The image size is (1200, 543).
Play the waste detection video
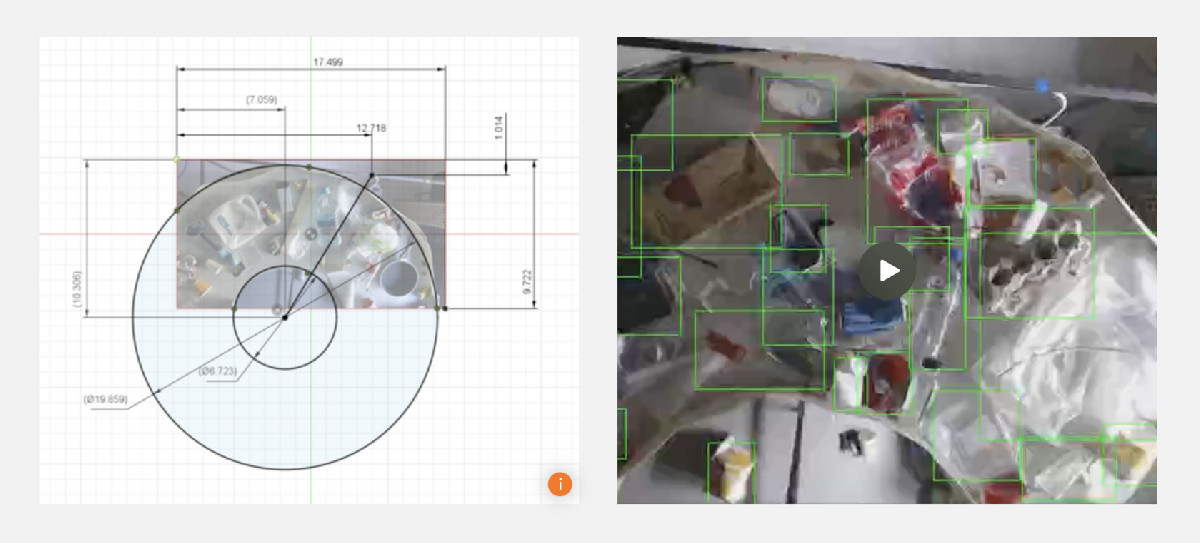[887, 270]
